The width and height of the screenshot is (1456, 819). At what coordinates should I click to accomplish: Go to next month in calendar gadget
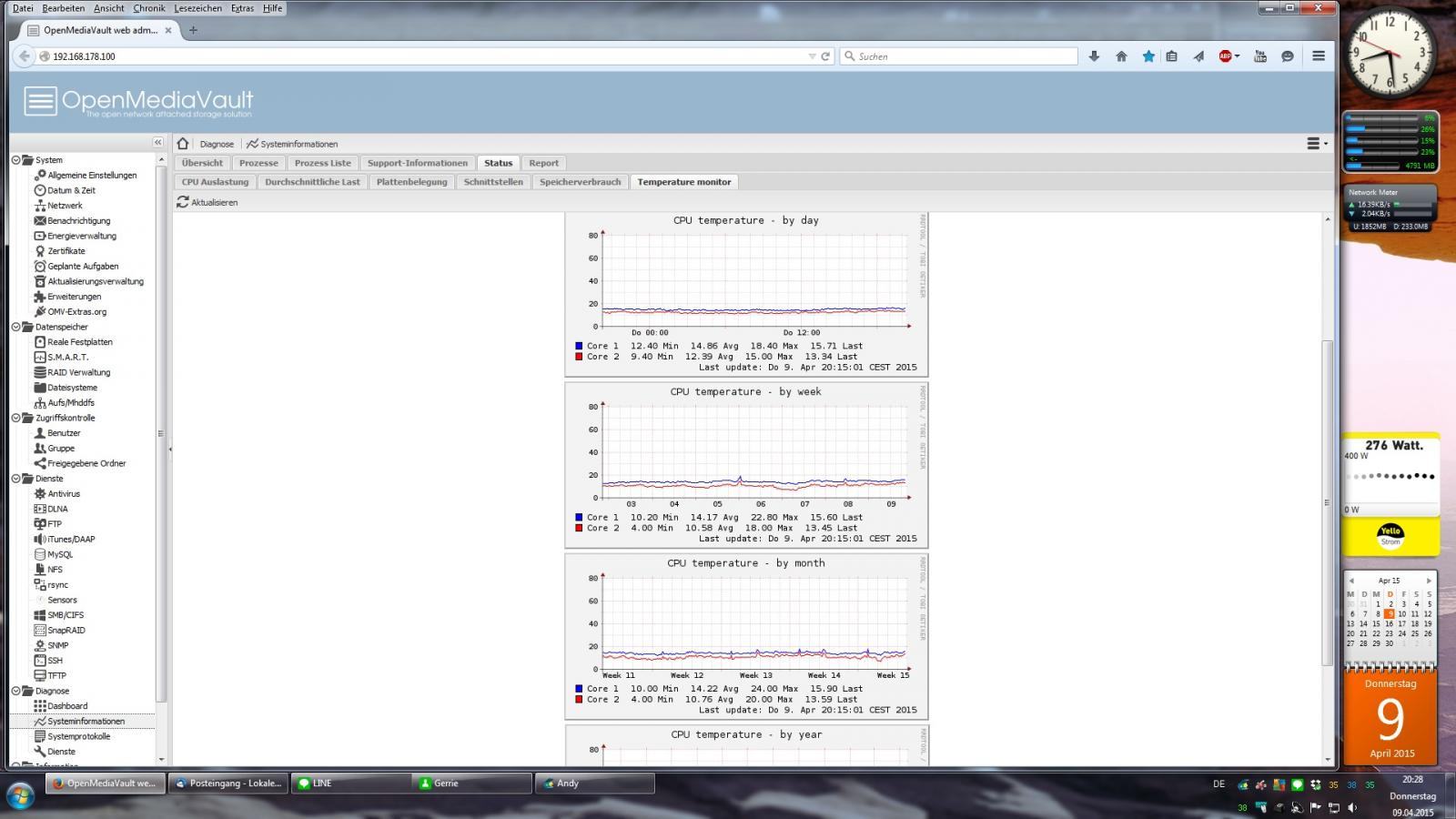(x=1429, y=581)
